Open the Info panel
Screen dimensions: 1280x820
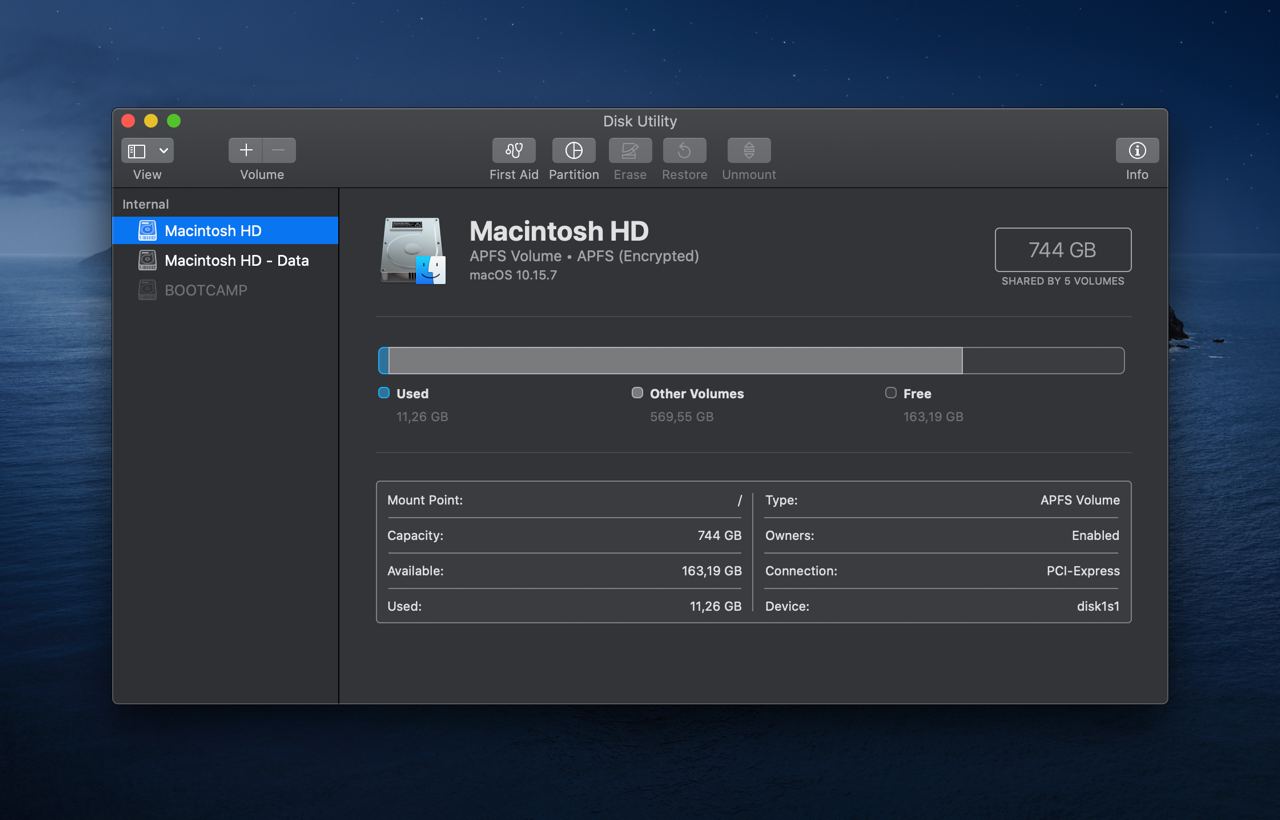point(1137,150)
